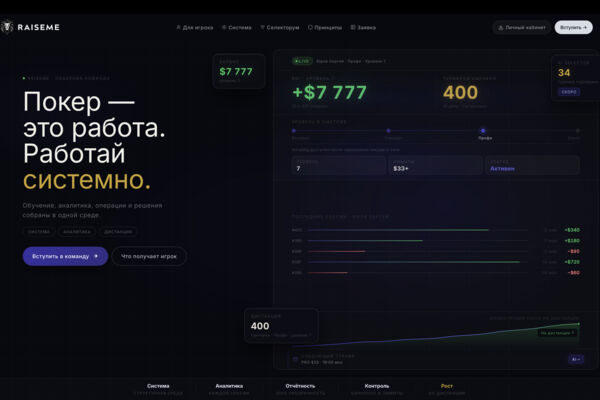Click the 'Вступить в команду' purple button
600x400 pixels.
(x=65, y=256)
